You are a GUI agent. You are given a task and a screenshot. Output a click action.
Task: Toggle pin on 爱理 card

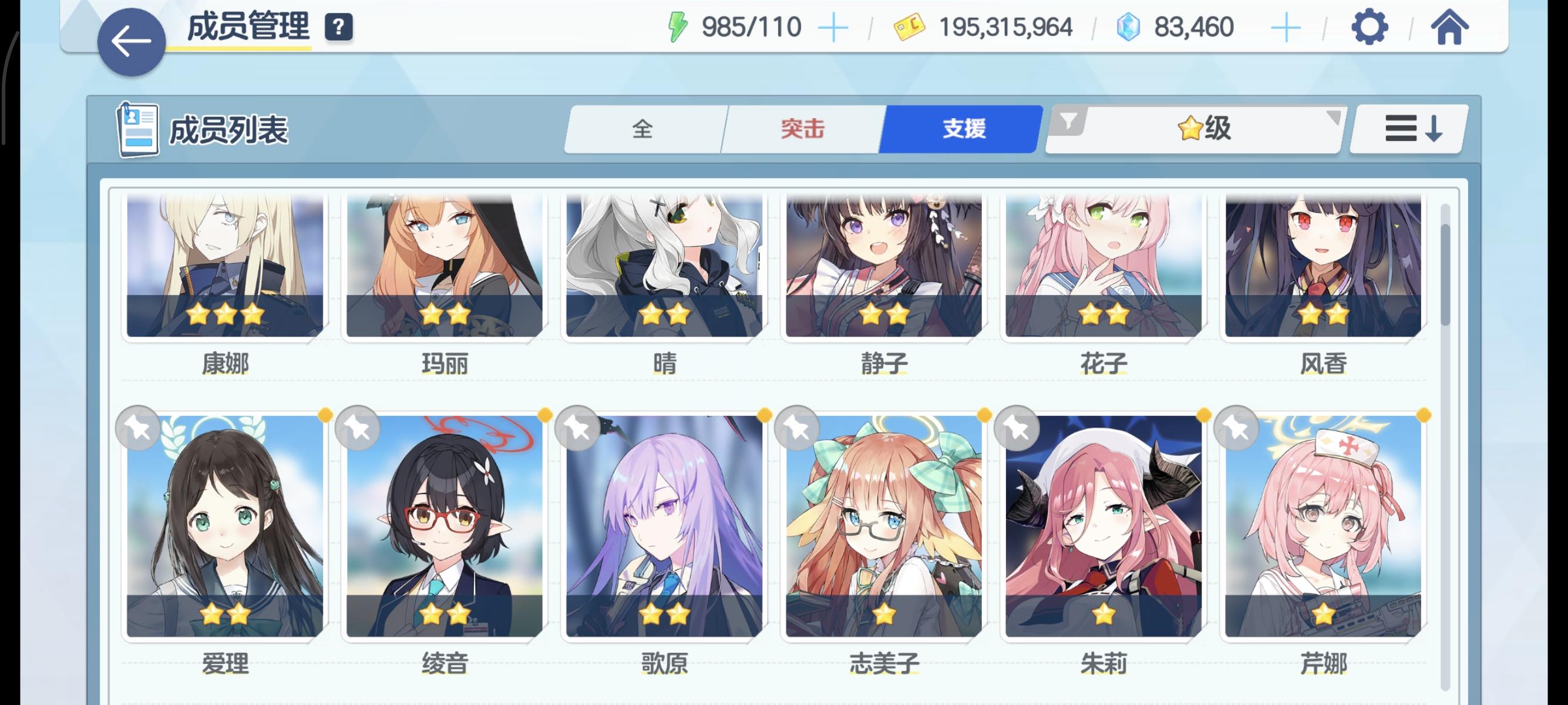[138, 427]
